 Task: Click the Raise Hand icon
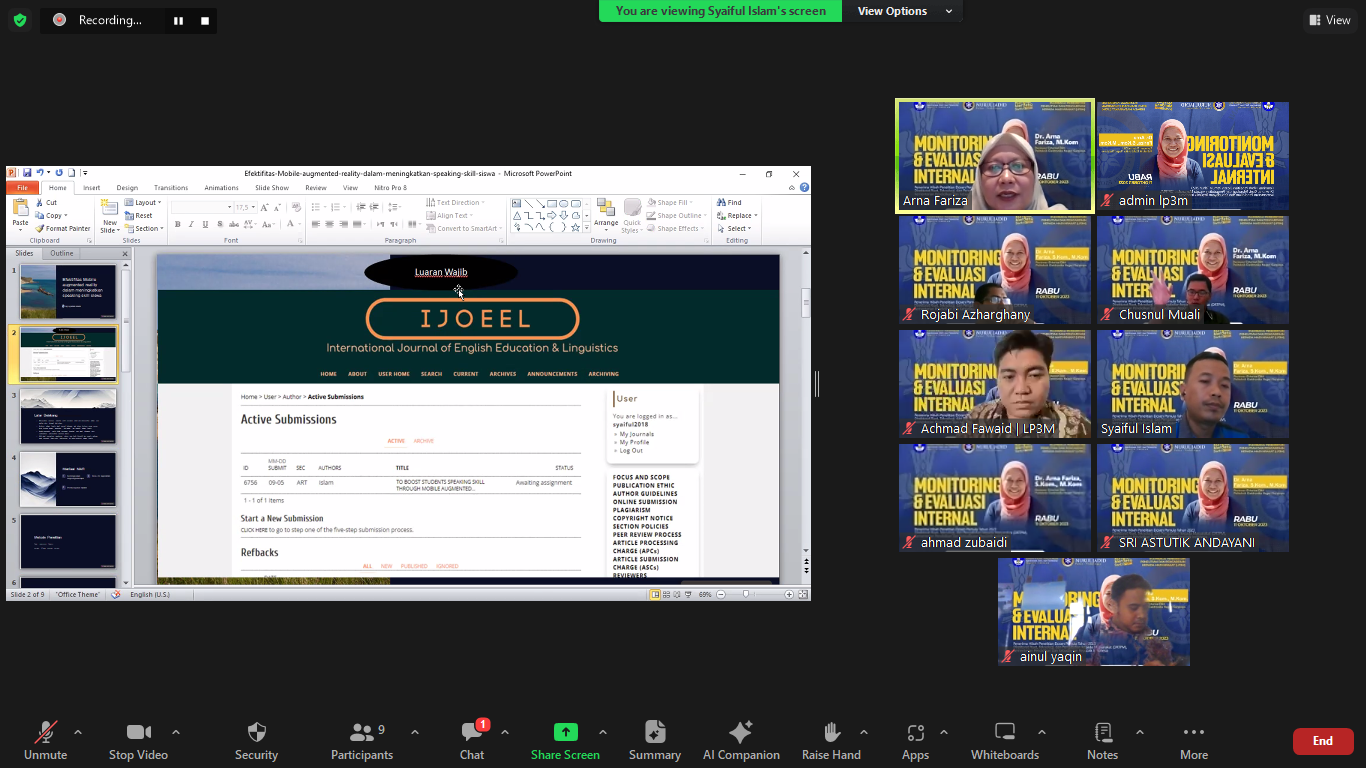(x=831, y=733)
